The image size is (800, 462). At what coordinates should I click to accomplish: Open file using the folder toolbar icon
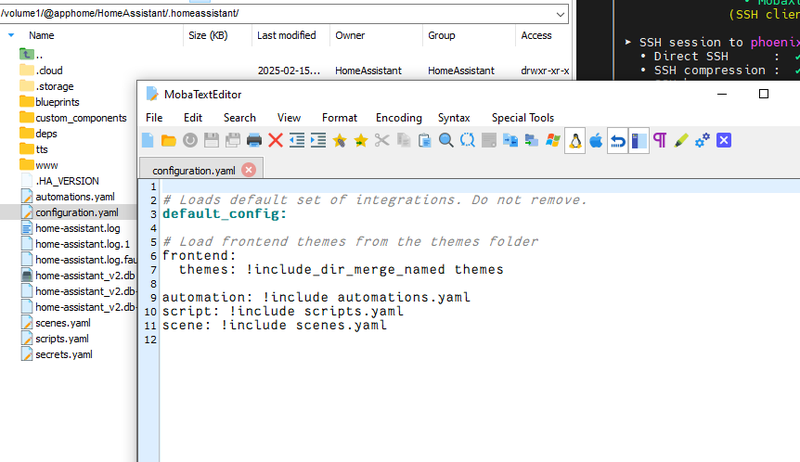(168, 140)
